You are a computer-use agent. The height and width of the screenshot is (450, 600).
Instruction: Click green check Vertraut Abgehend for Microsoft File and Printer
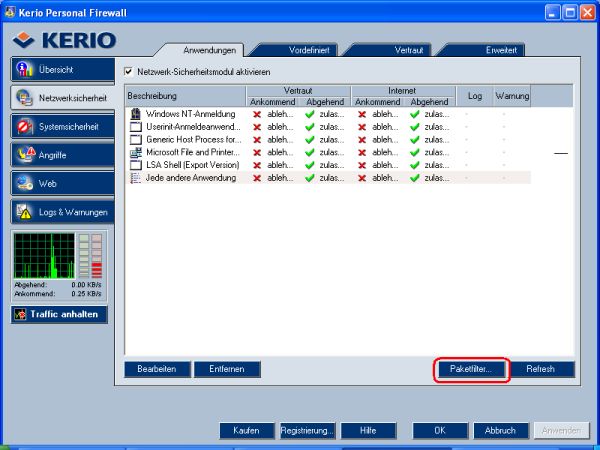[x=310, y=153]
